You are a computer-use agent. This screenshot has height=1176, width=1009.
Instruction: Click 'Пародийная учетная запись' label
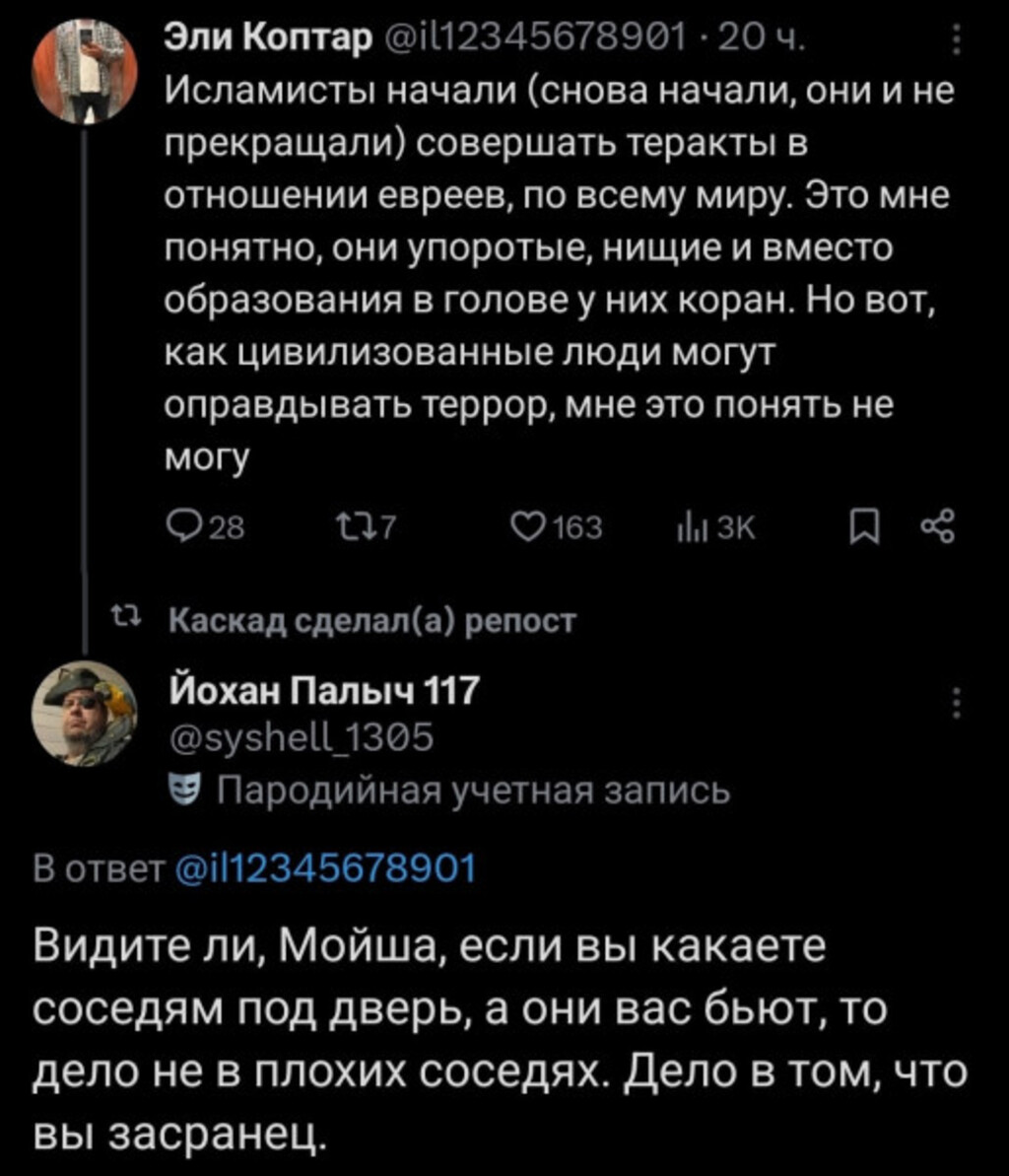[x=471, y=792]
